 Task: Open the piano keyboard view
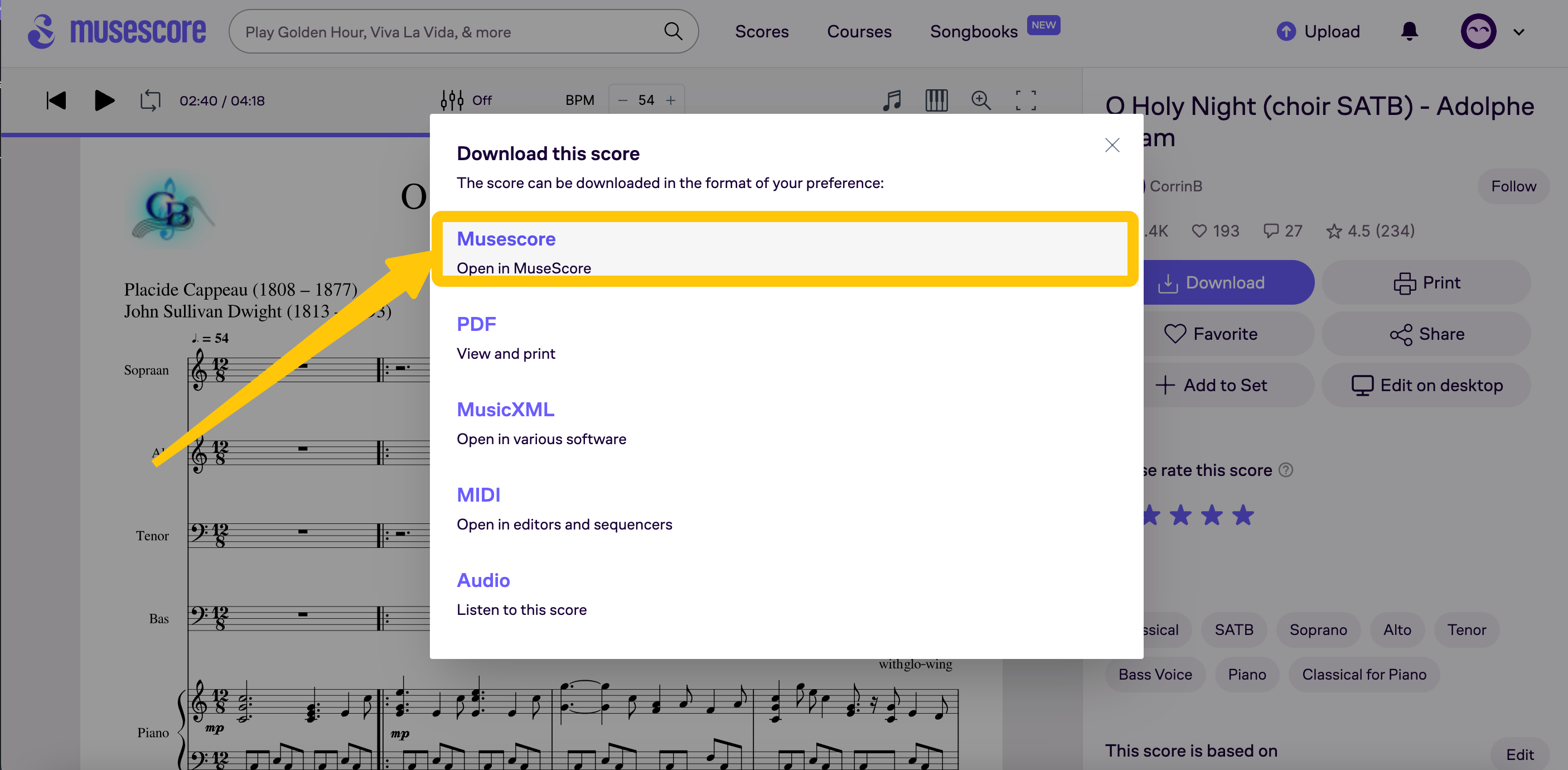click(x=936, y=100)
